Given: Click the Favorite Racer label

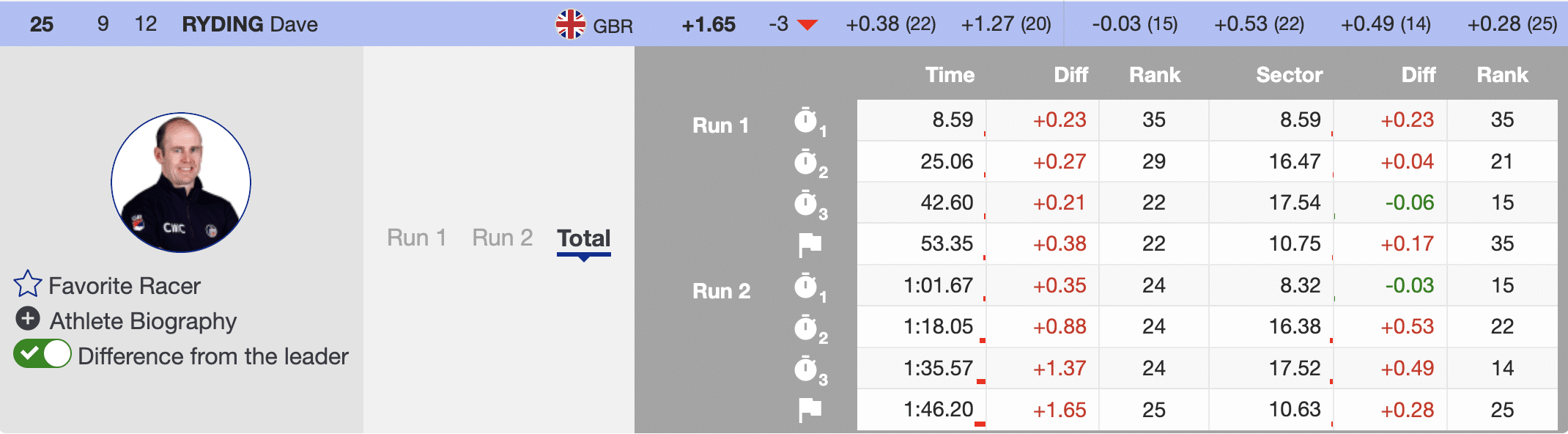Looking at the screenshot, I should click(x=125, y=286).
